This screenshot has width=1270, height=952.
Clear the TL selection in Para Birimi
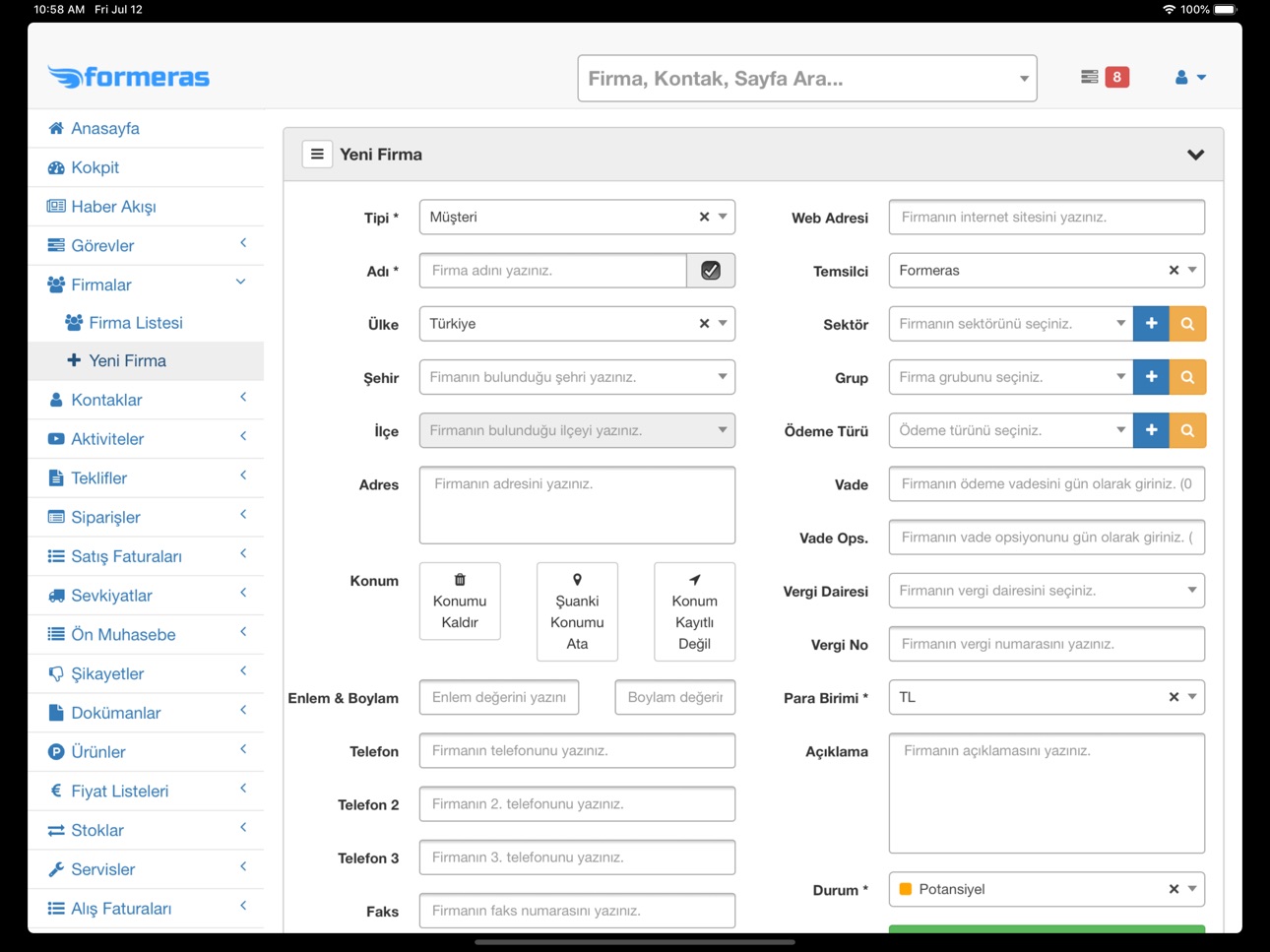click(x=1174, y=697)
